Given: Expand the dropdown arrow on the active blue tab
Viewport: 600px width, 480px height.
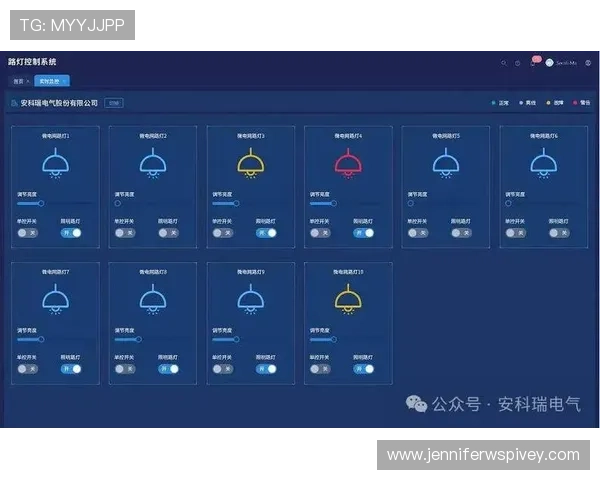Looking at the screenshot, I should point(64,81).
